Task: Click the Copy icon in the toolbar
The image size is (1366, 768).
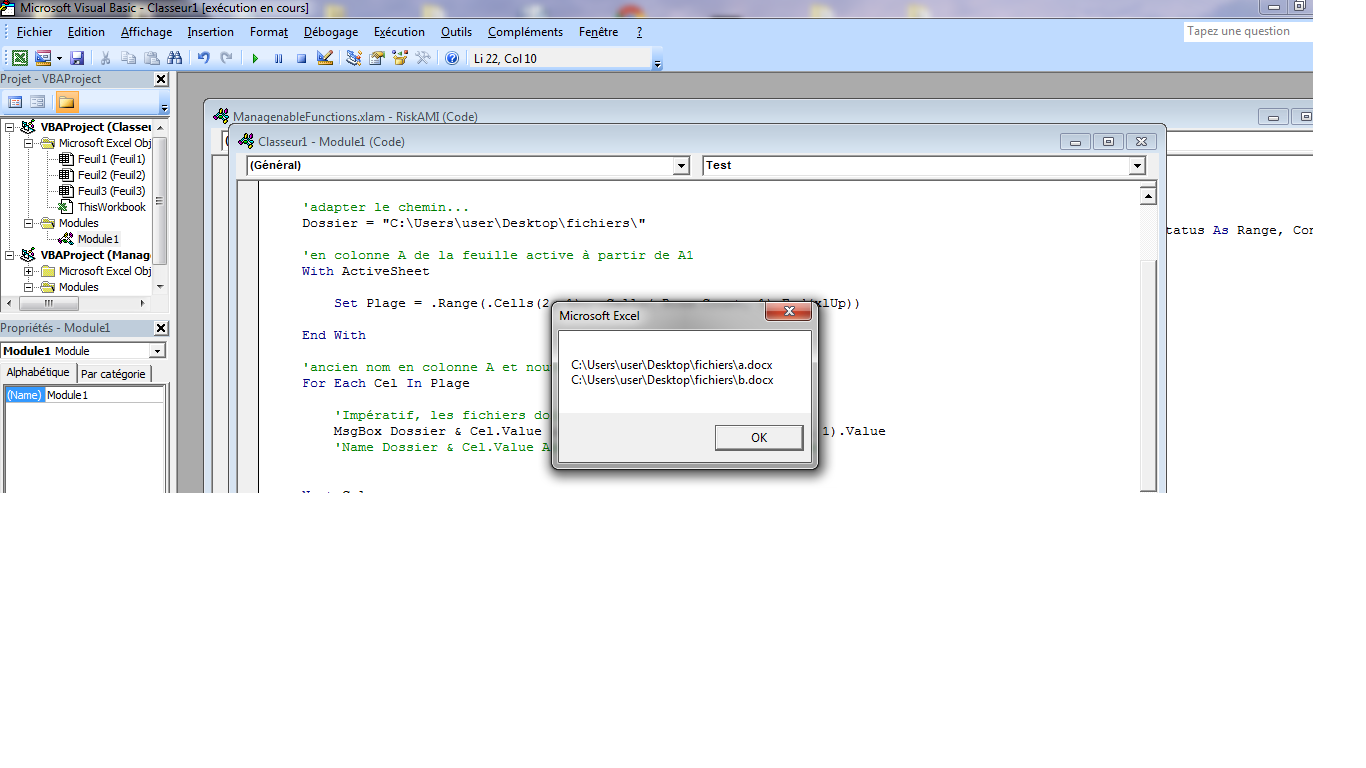Action: (x=128, y=58)
